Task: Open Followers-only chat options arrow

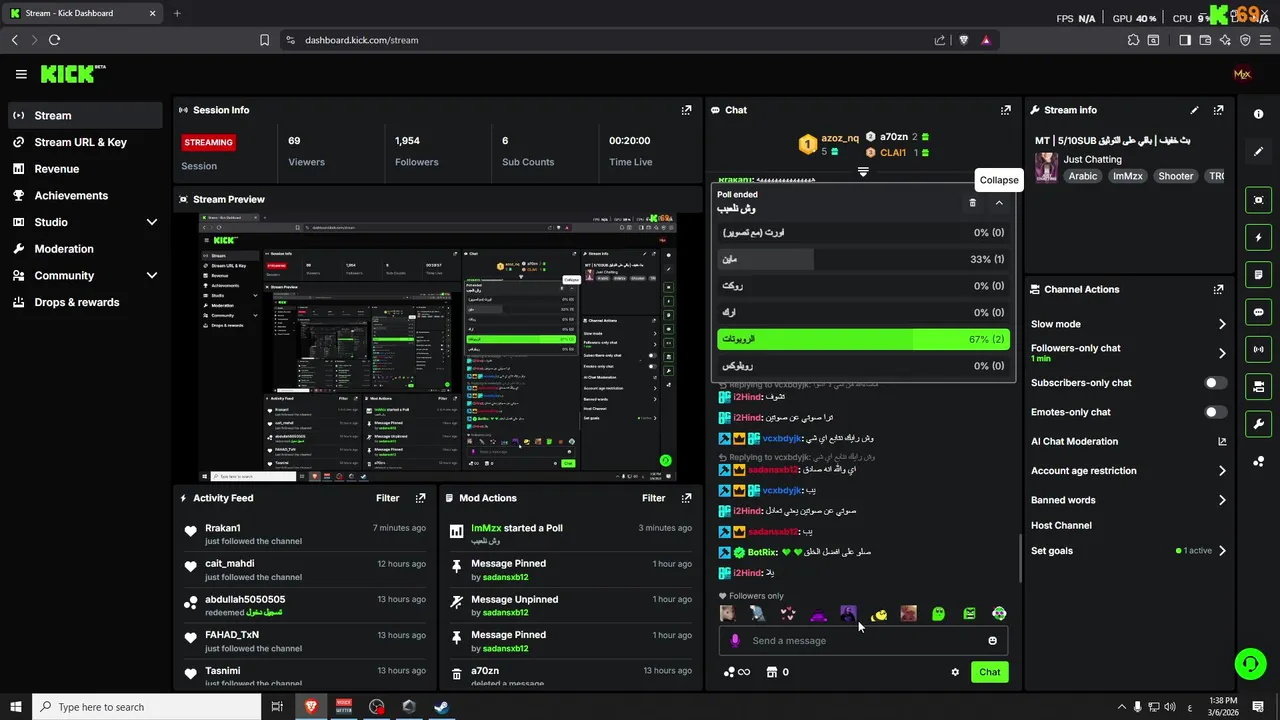Action: 1222,353
